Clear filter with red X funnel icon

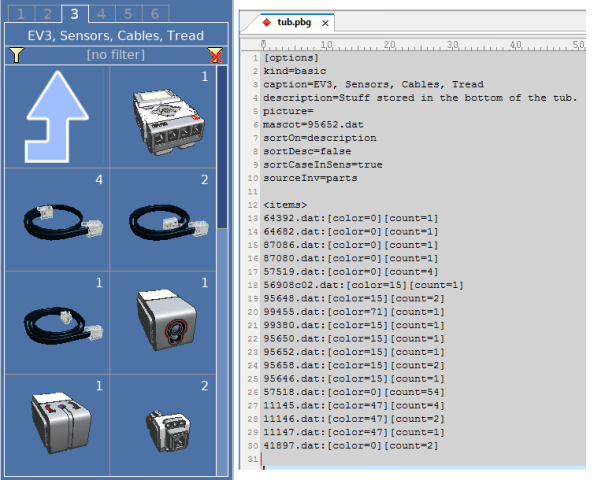[216, 55]
